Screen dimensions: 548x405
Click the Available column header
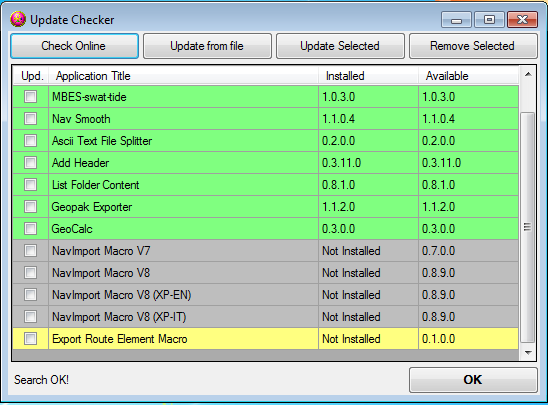[x=468, y=76]
